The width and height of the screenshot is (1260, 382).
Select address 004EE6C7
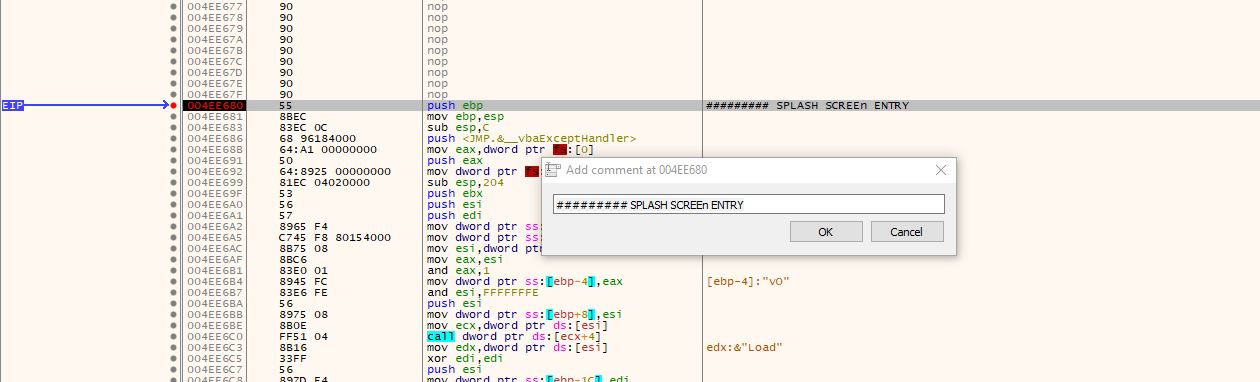coord(215,369)
